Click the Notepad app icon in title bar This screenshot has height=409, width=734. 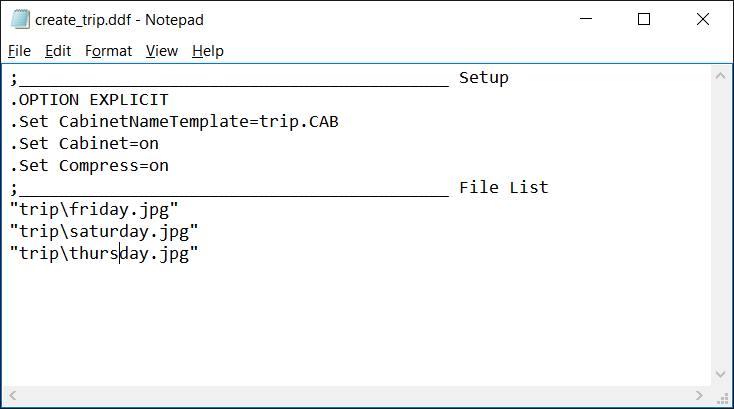(x=20, y=20)
